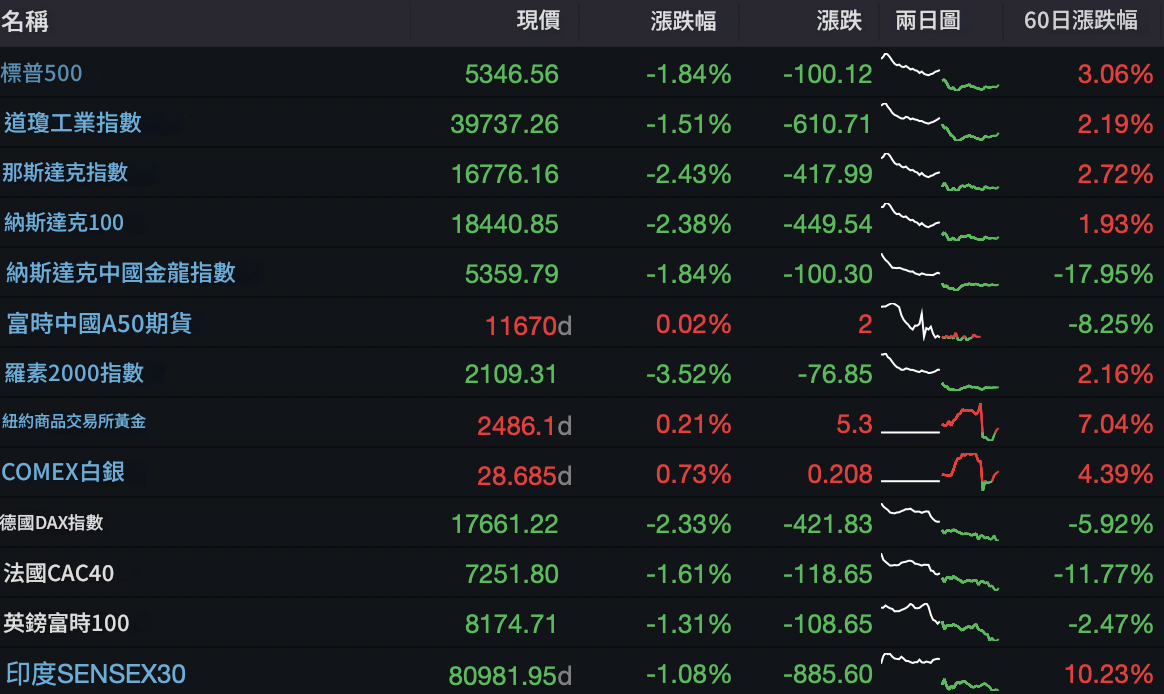Image resolution: width=1164 pixels, height=694 pixels.
Task: Sort by the 60日漲跌幅 column header
Action: [1081, 20]
